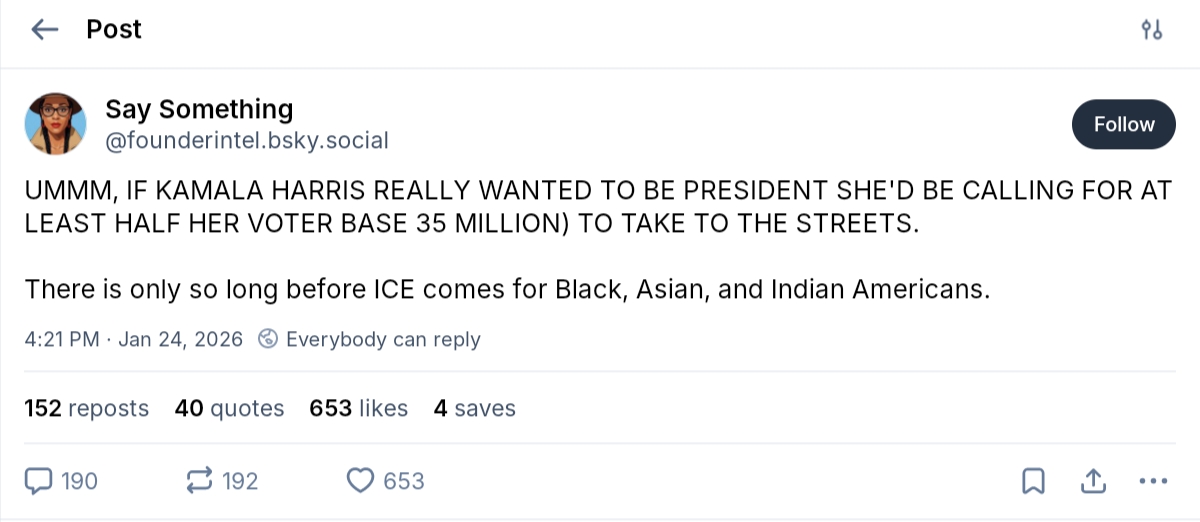Open Say Something profile avatar
The height and width of the screenshot is (522, 1200).
(55, 124)
